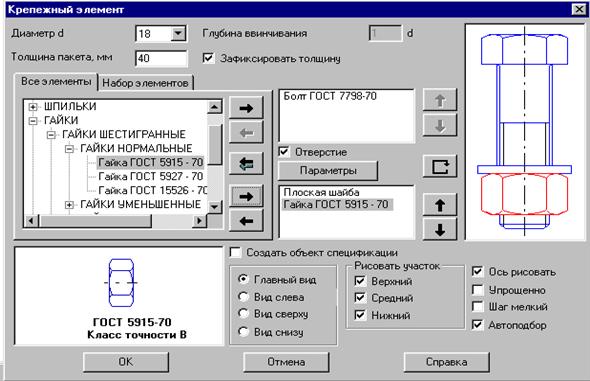Expand ГАЙКИ УМЕНЬШЕННЫЕ tree node
This screenshot has width=590, height=381.
(x=69, y=205)
